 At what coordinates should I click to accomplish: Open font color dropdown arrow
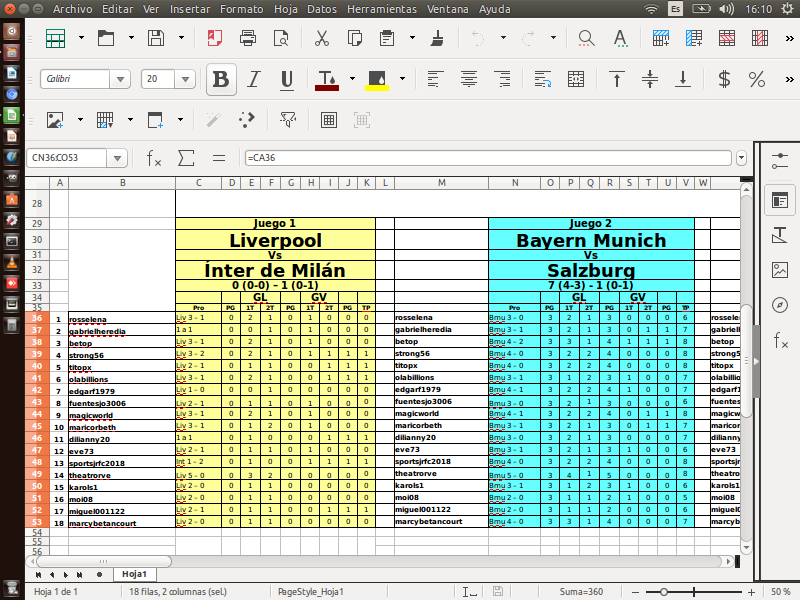pyautogui.click(x=352, y=79)
